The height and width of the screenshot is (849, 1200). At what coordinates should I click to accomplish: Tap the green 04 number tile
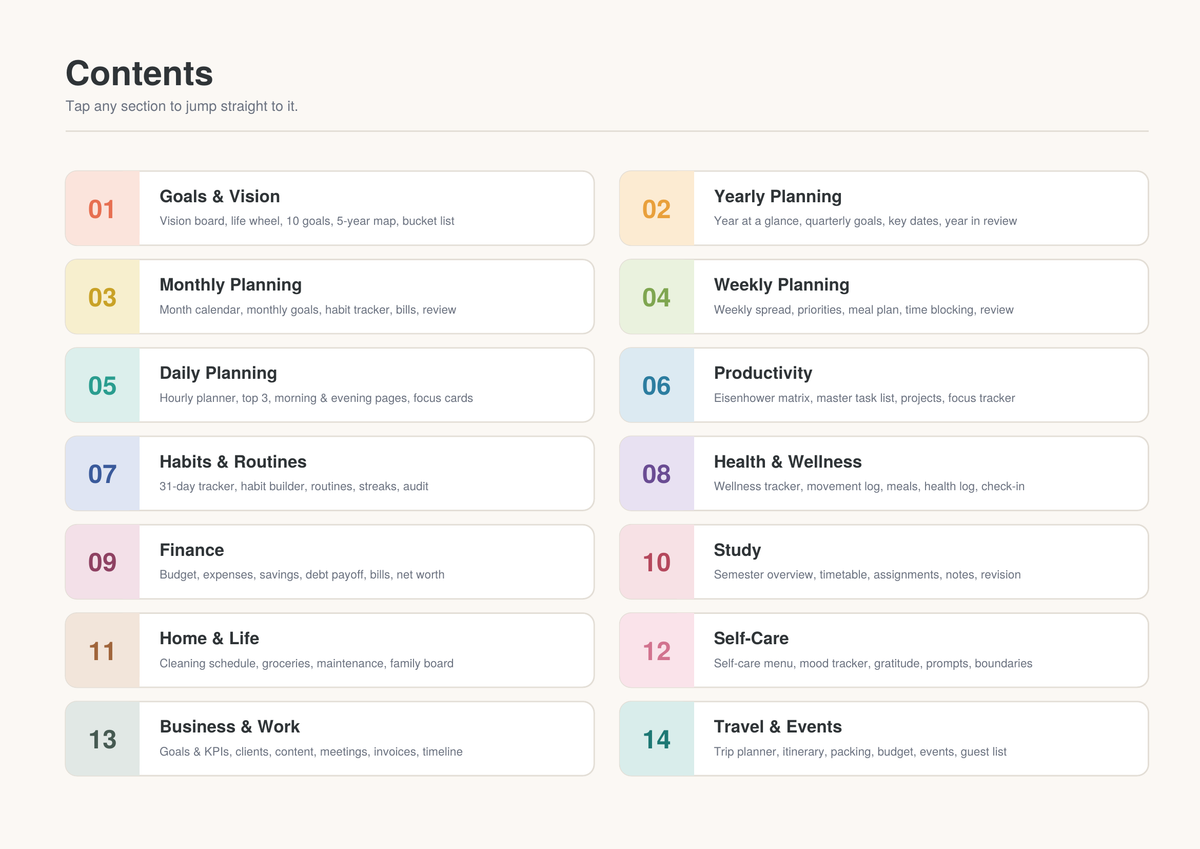coord(656,297)
